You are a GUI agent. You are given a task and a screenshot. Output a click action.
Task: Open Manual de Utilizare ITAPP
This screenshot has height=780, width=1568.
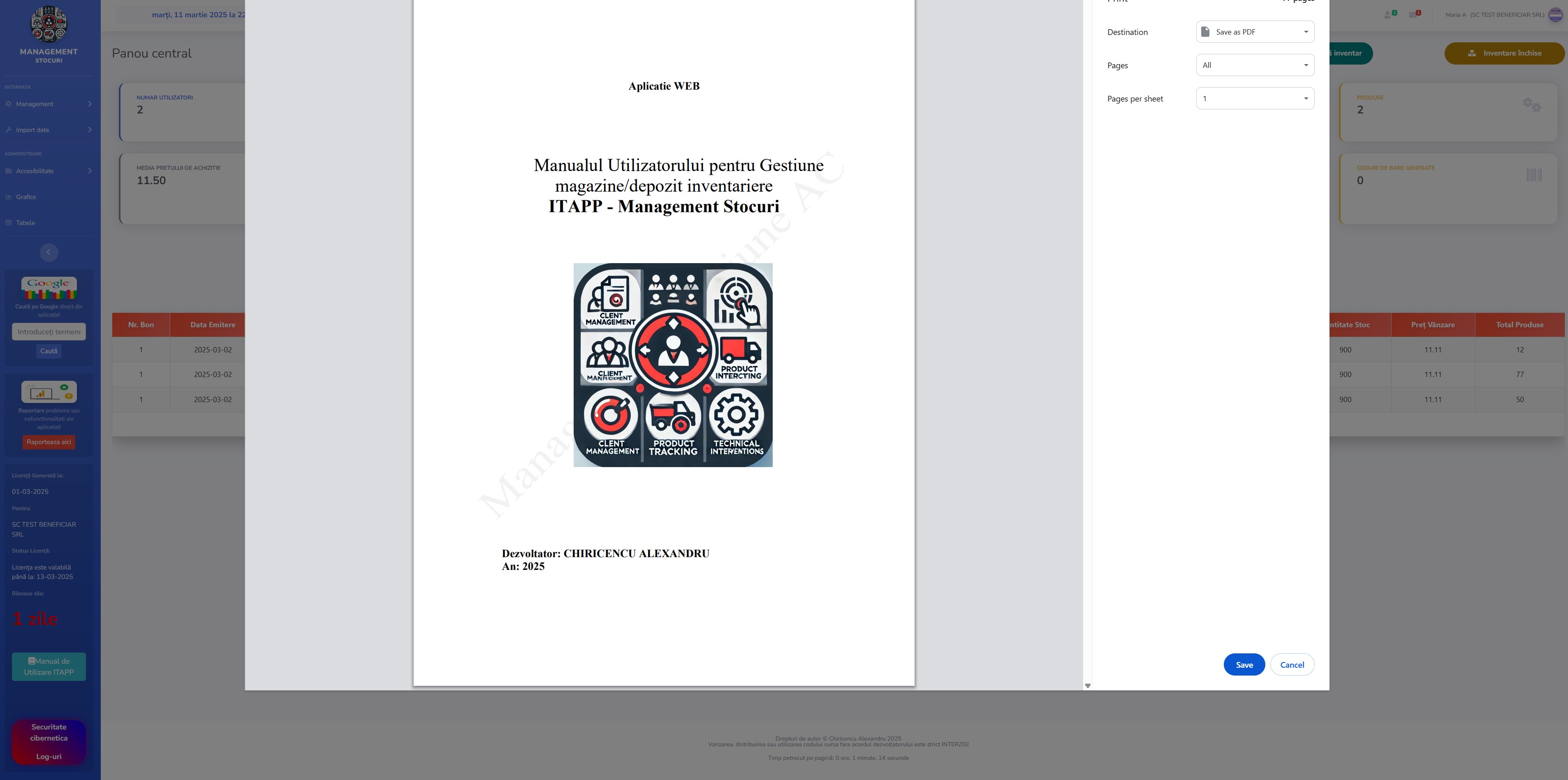(x=49, y=666)
